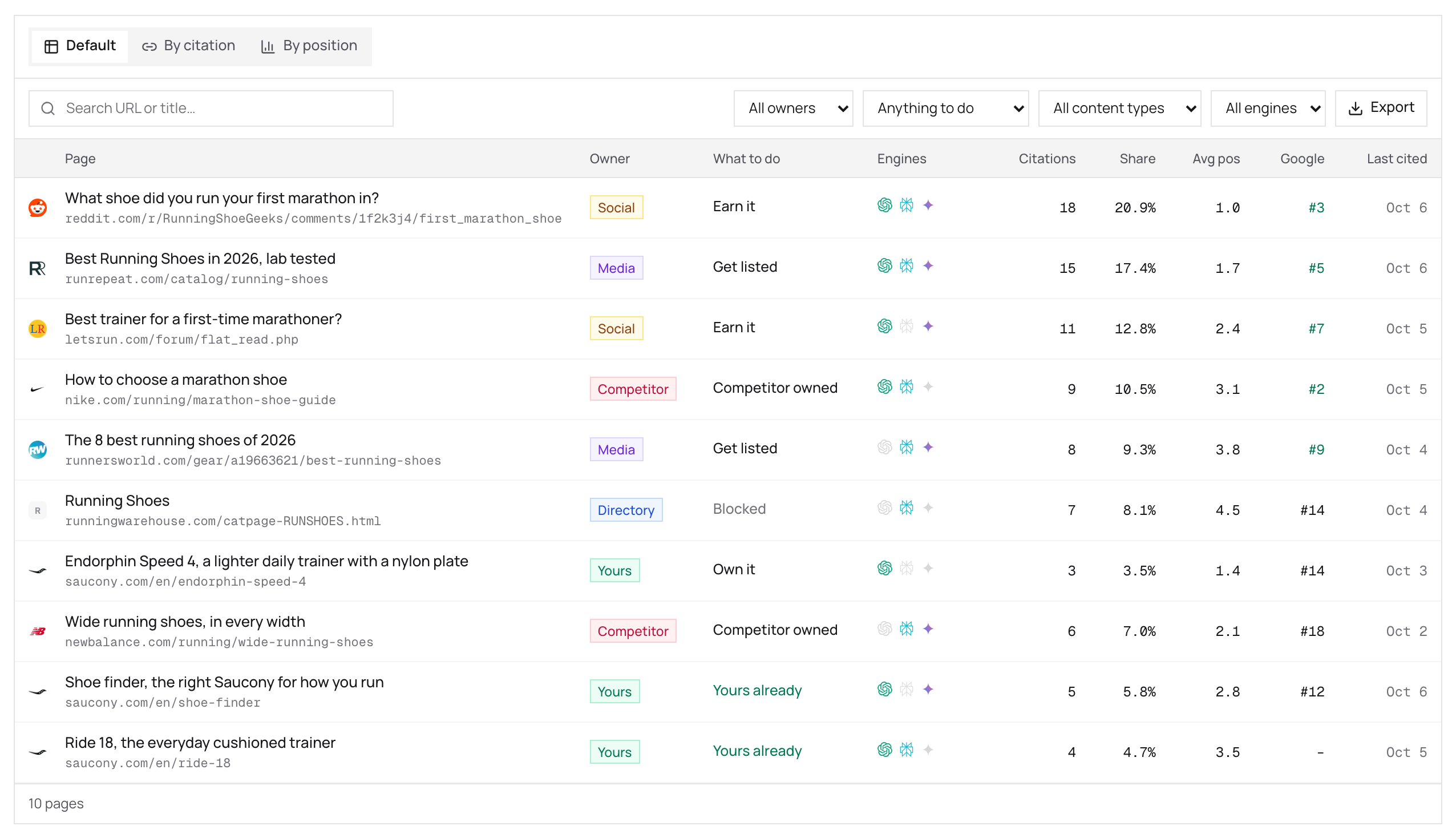The height and width of the screenshot is (838, 1456).
Task: Click ChatGPT engine icon in nike row
Action: click(x=884, y=387)
